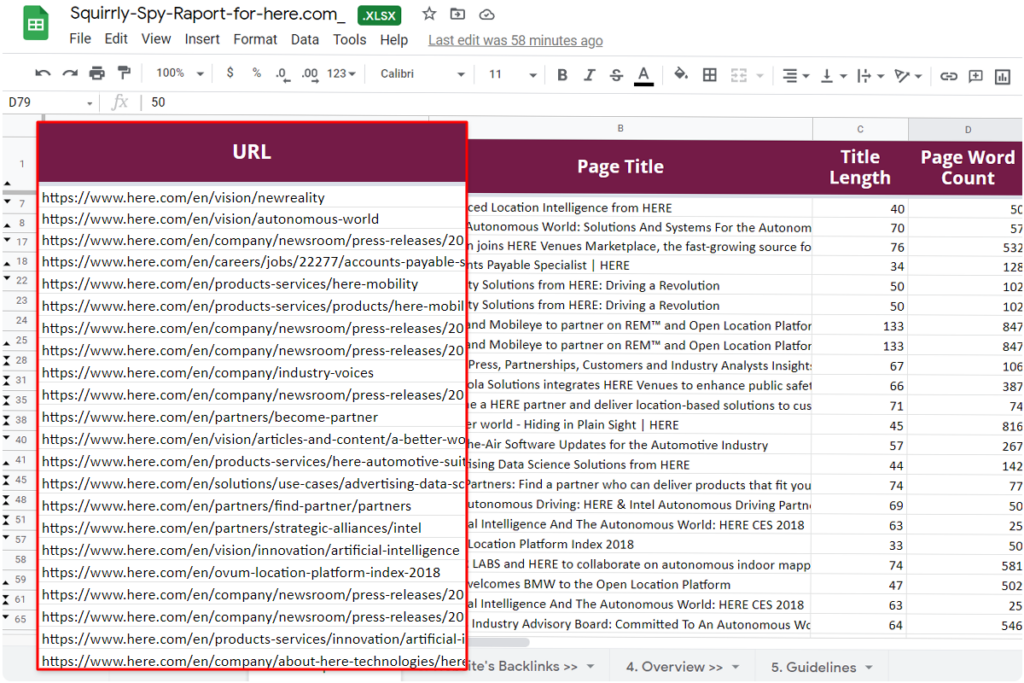Format as percent
This screenshot has height=683, width=1024.
click(257, 73)
